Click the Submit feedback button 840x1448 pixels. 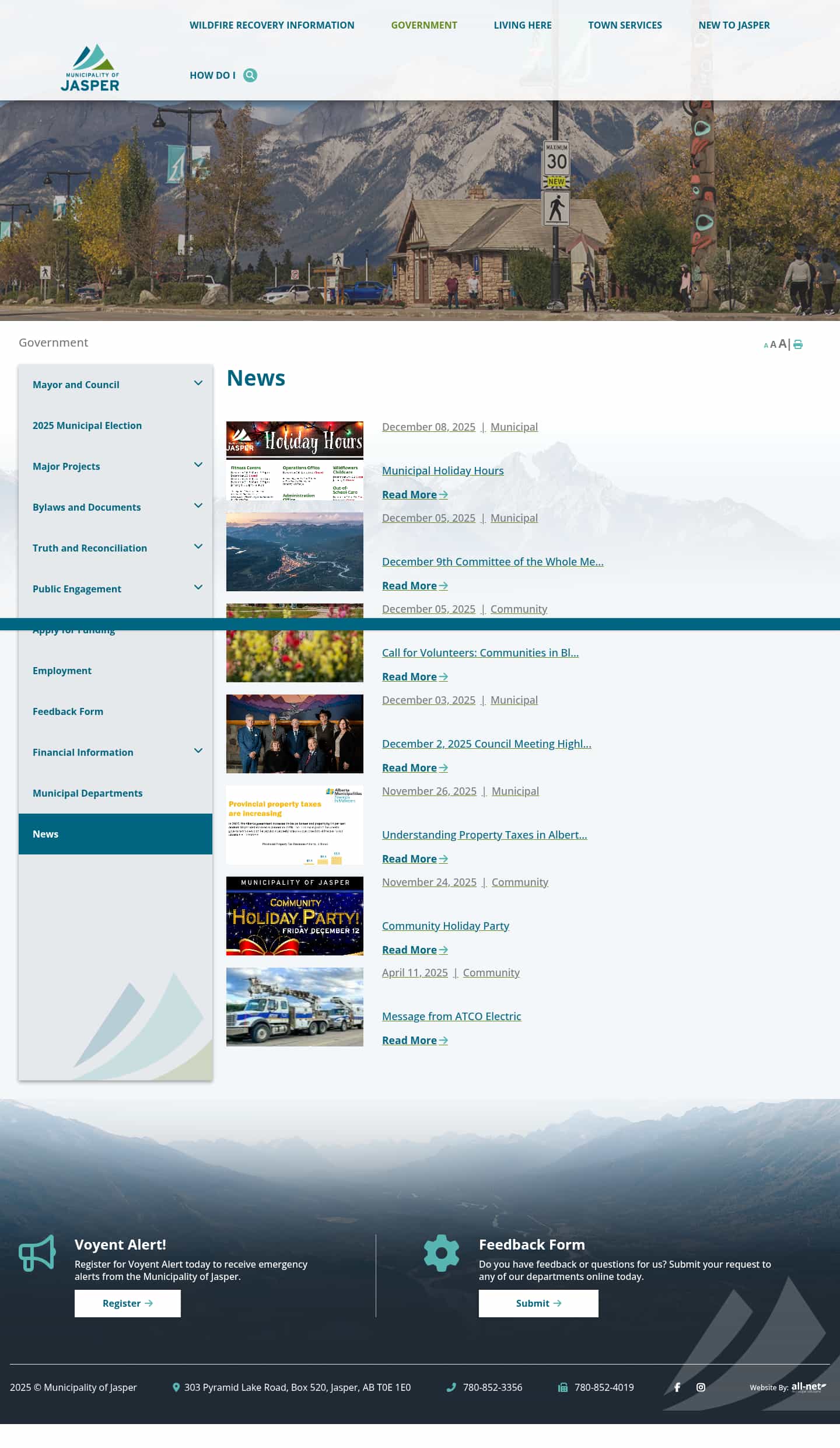point(538,1303)
